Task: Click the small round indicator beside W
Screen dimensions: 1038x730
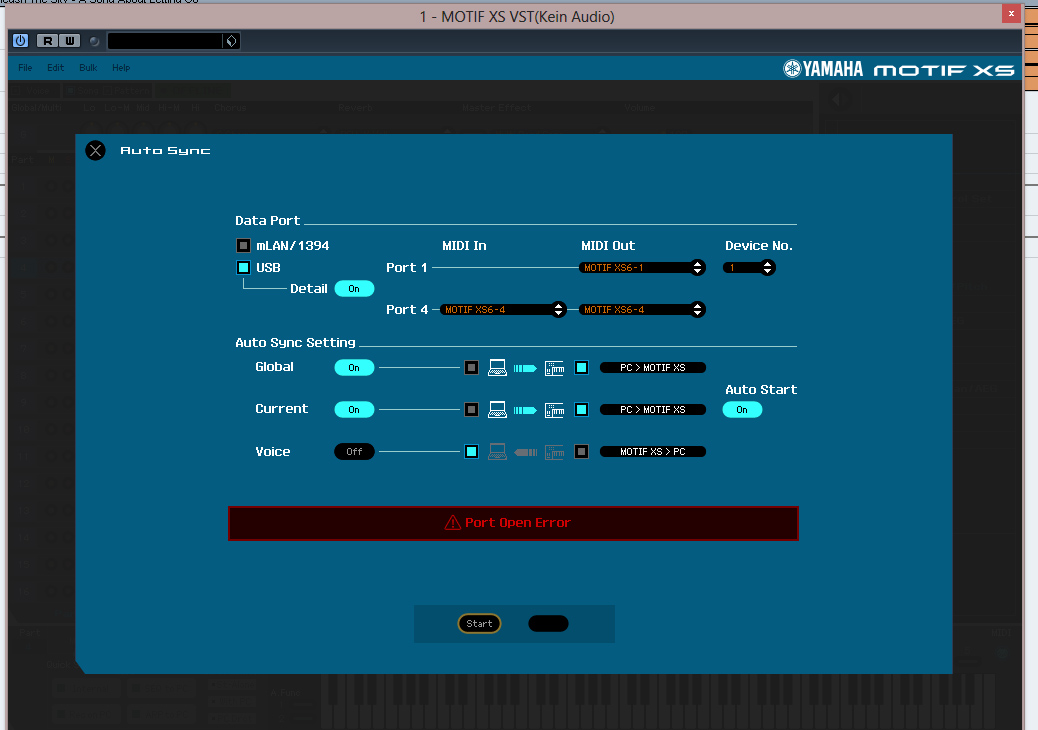Action: (94, 41)
